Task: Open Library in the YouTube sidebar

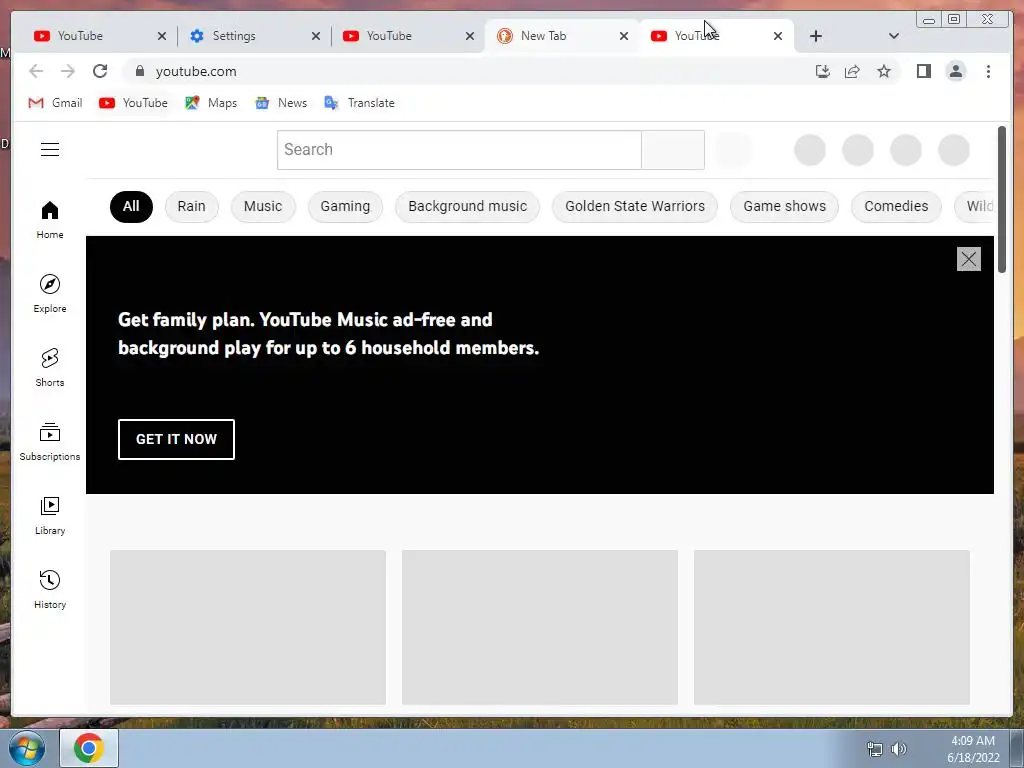Action: pos(50,516)
